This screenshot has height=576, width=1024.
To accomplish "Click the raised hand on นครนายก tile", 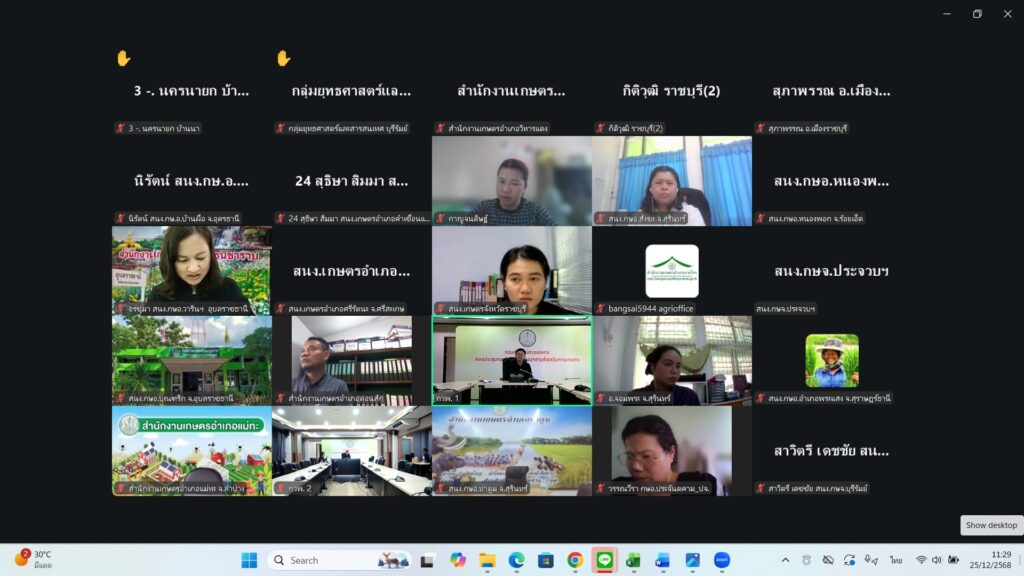I will click(x=123, y=58).
